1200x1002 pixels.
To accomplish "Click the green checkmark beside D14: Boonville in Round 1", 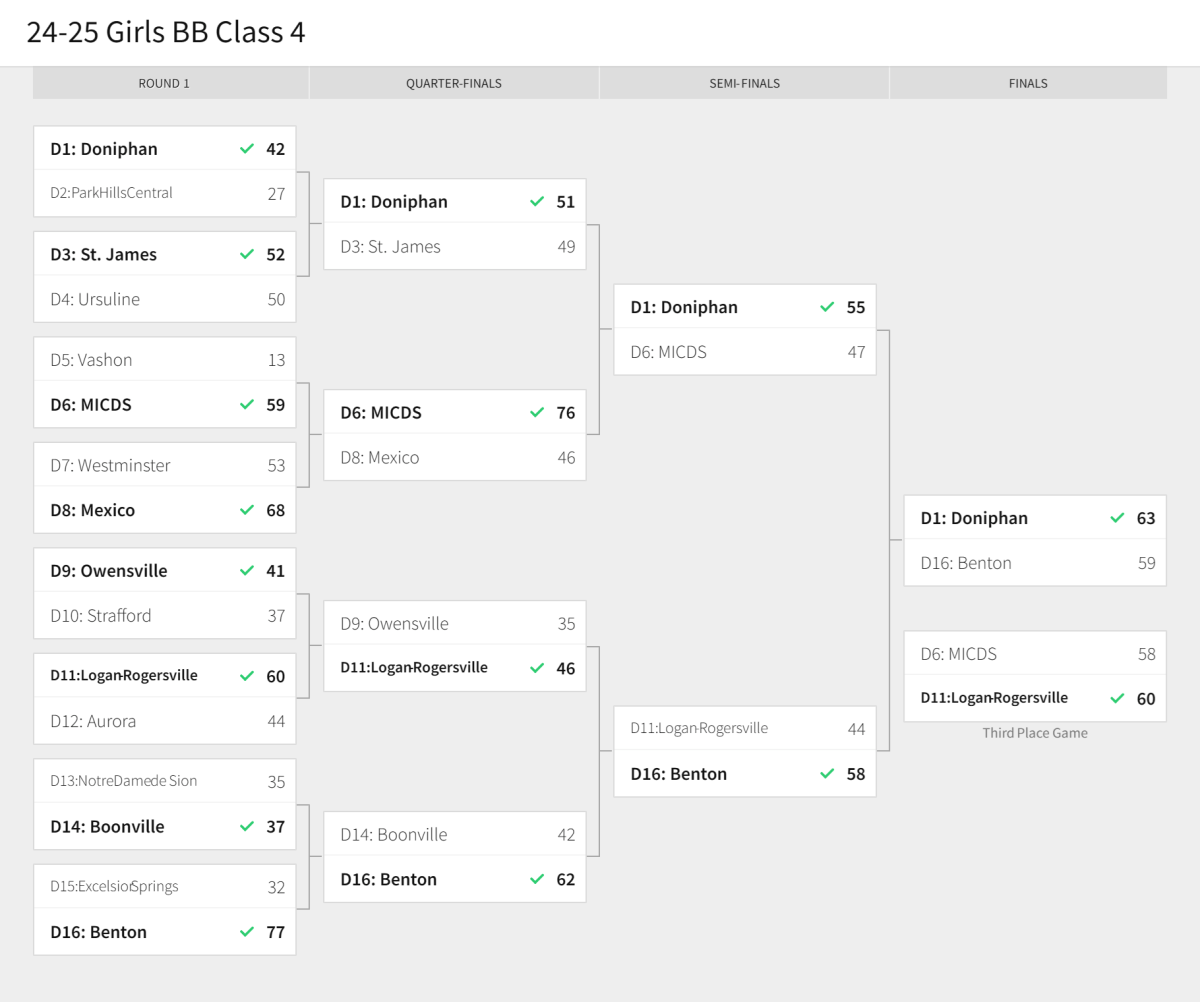I will (247, 827).
